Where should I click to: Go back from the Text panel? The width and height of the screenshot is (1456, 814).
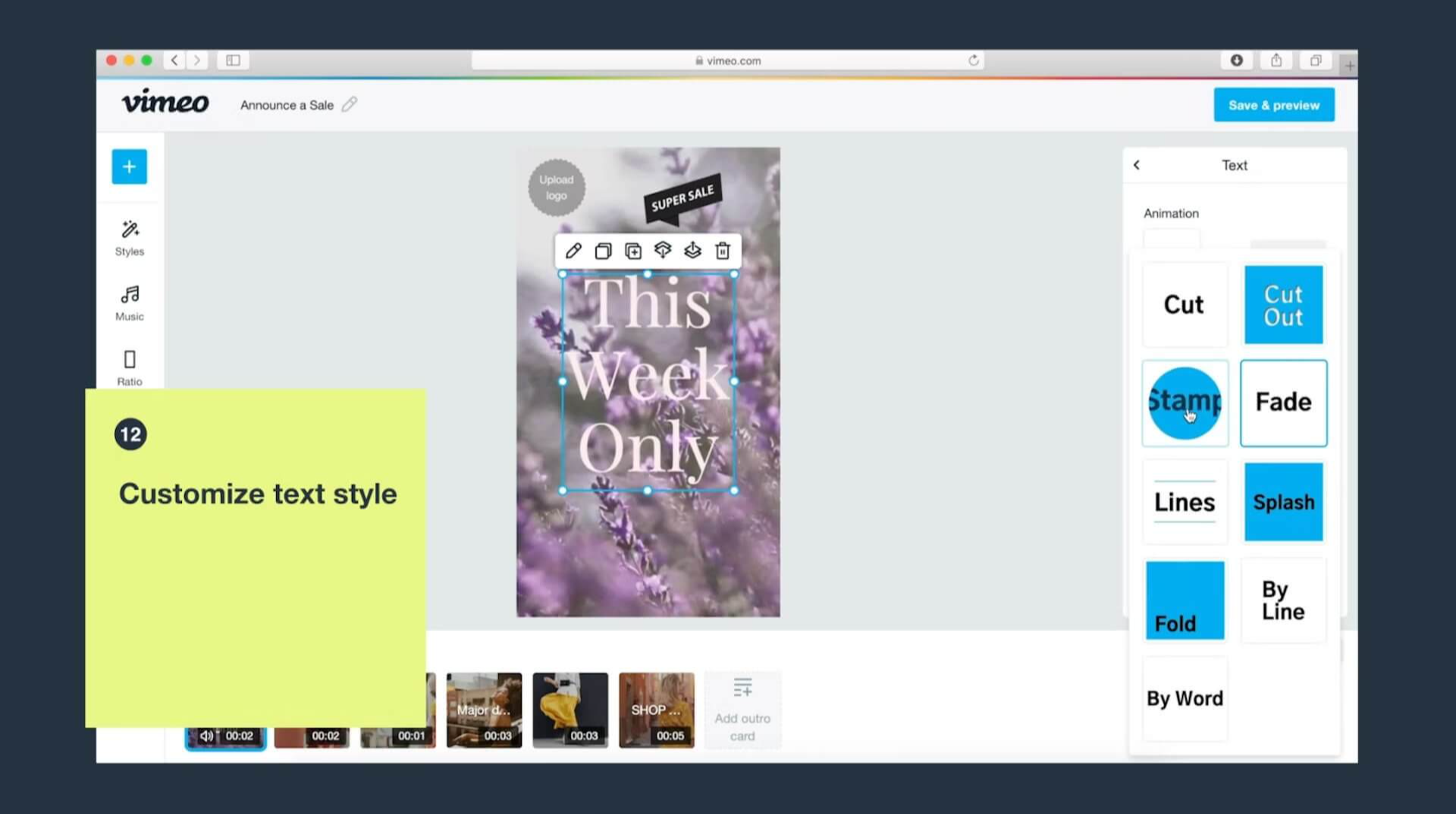pyautogui.click(x=1137, y=165)
